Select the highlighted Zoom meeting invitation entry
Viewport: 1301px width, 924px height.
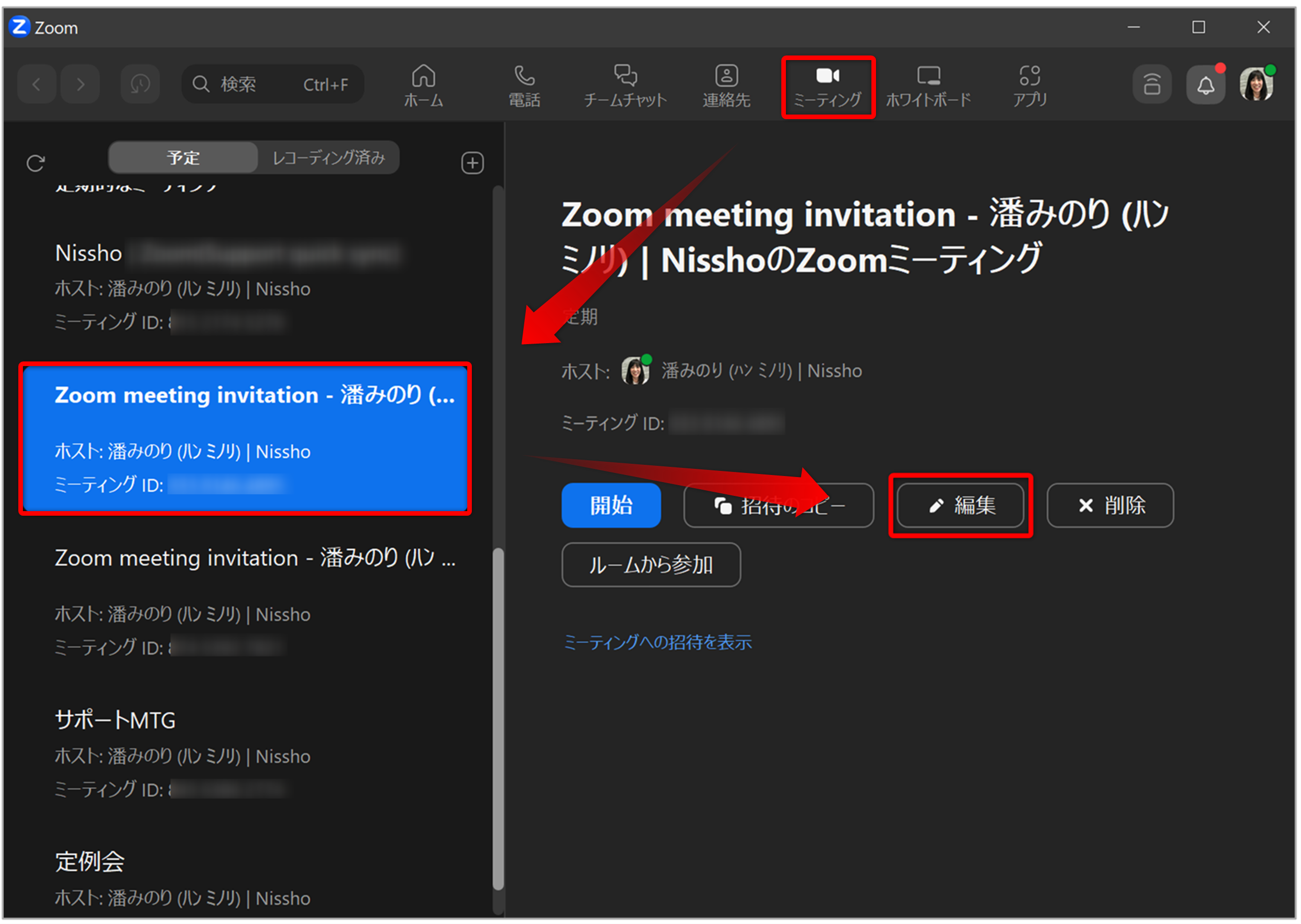tap(246, 439)
